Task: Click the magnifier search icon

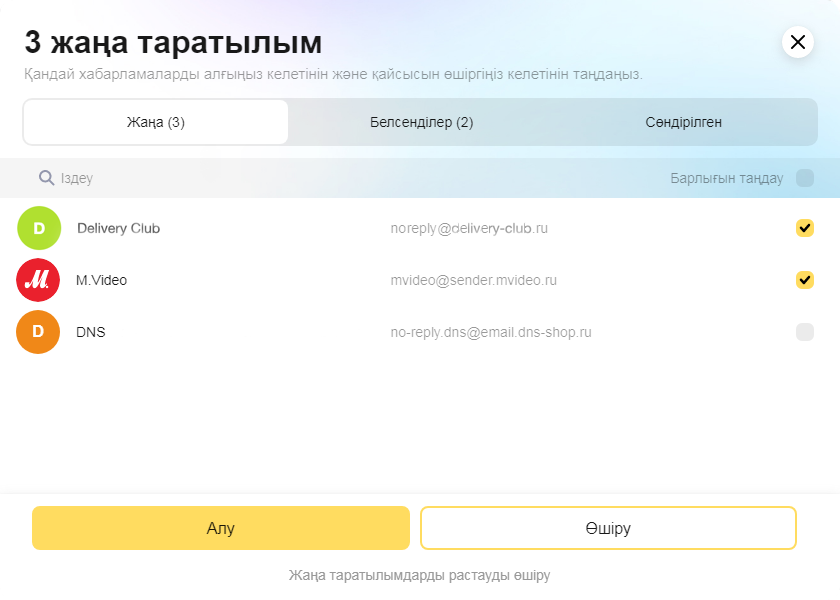Action: (46, 178)
